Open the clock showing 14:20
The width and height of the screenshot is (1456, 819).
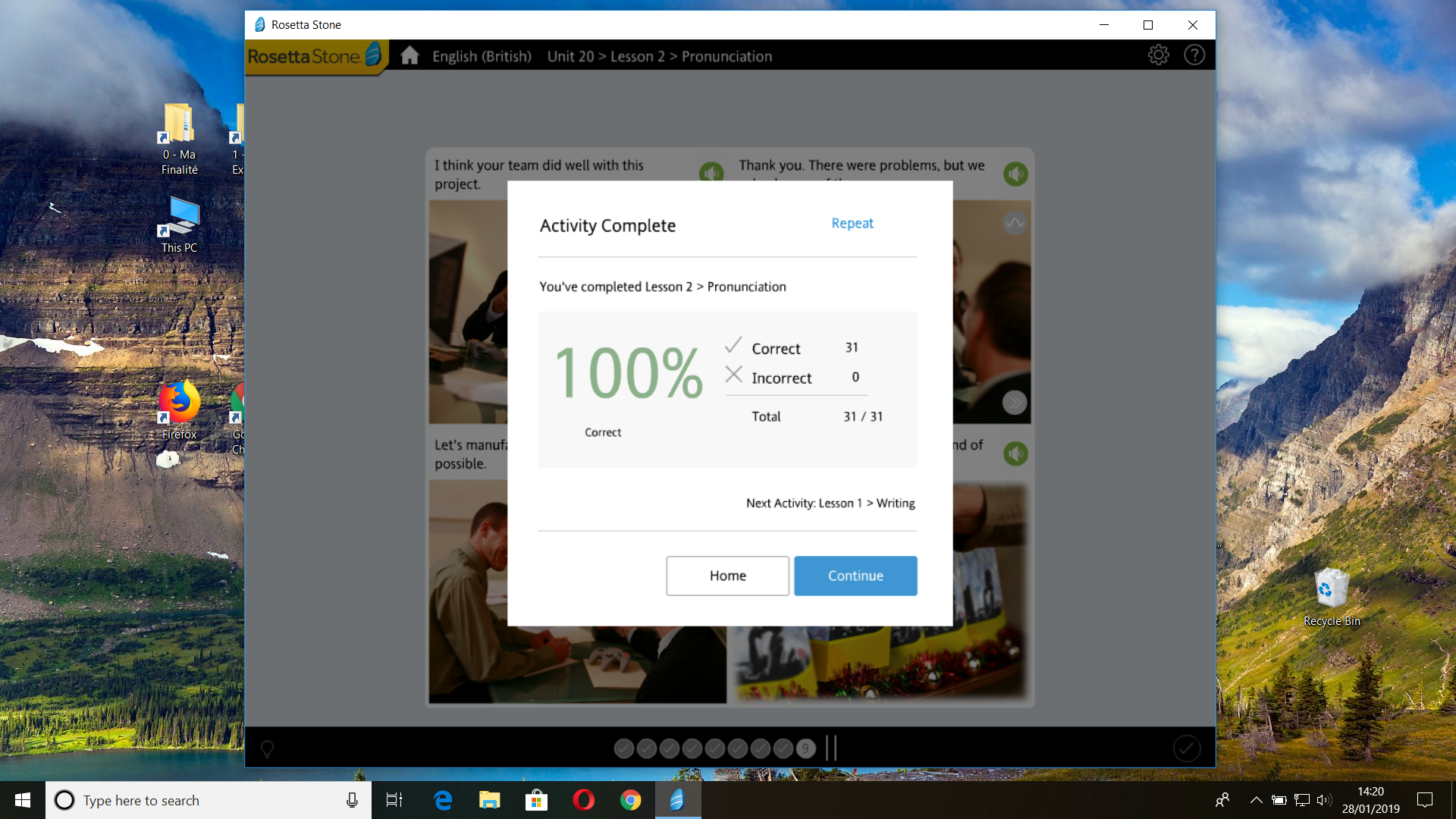pos(1370,800)
